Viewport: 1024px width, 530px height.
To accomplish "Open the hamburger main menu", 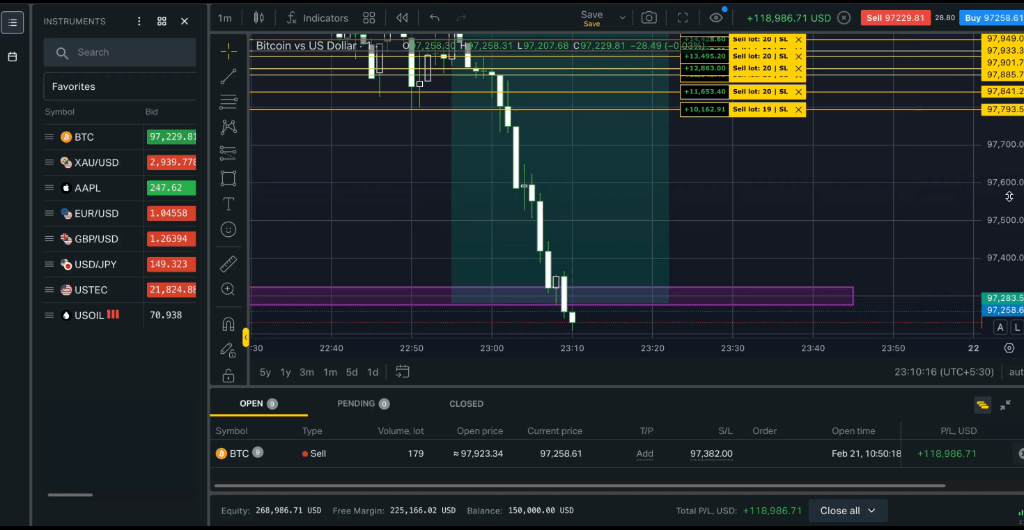I will (12, 22).
